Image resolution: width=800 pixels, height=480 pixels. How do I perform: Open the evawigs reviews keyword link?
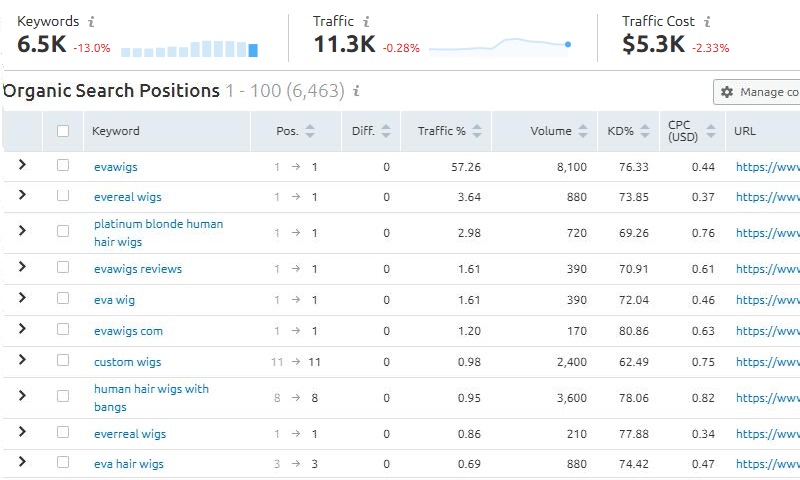[138, 269]
